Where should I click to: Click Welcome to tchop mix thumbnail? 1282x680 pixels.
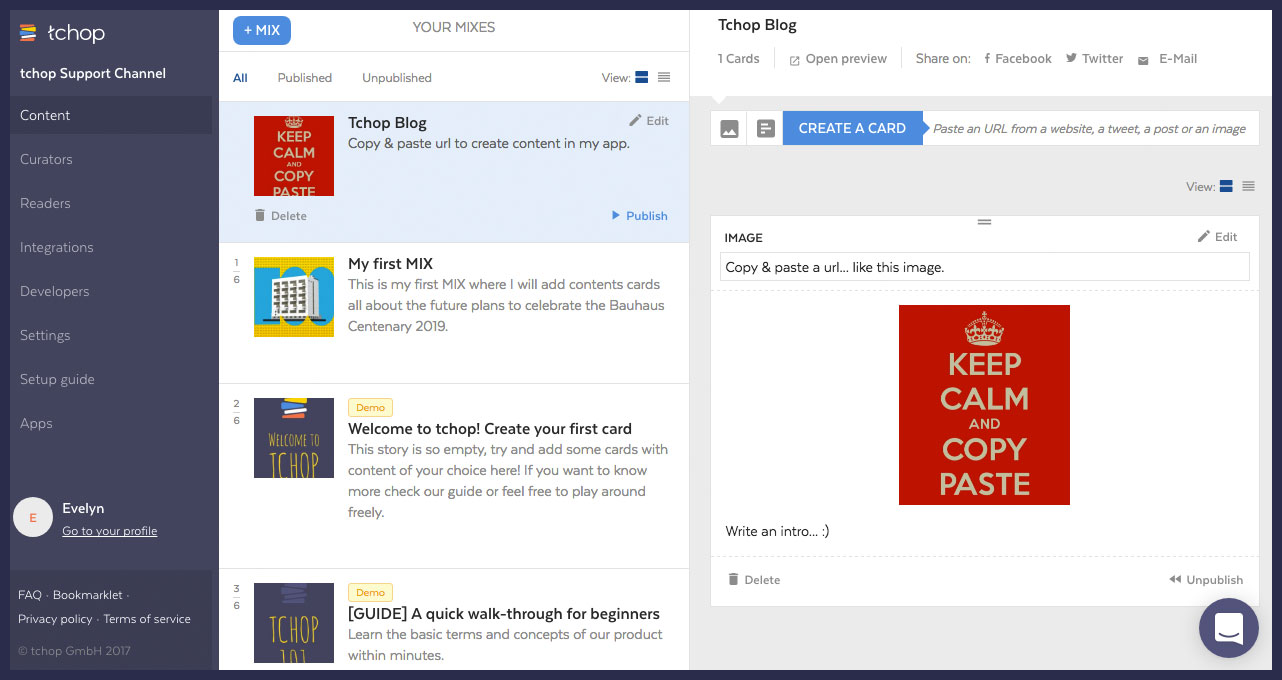tap(294, 438)
